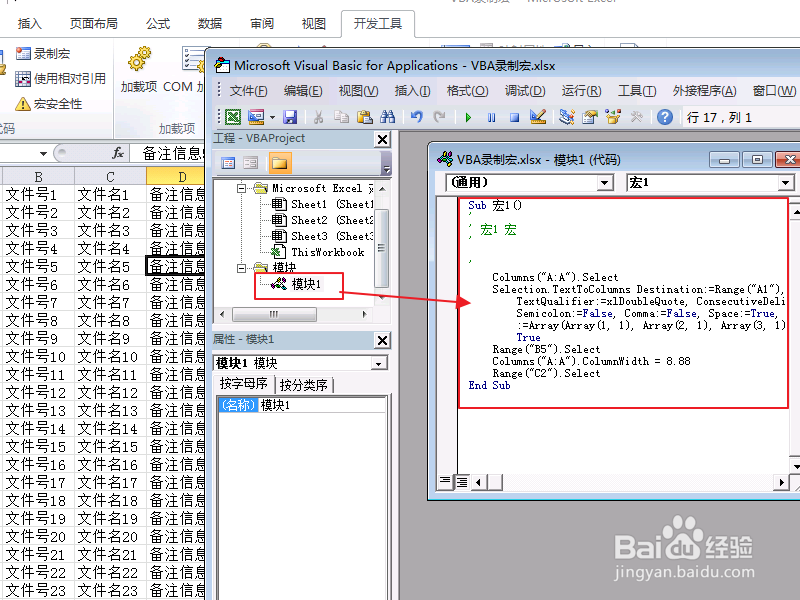Switch to the 公式 ribbon tab

(x=158, y=23)
